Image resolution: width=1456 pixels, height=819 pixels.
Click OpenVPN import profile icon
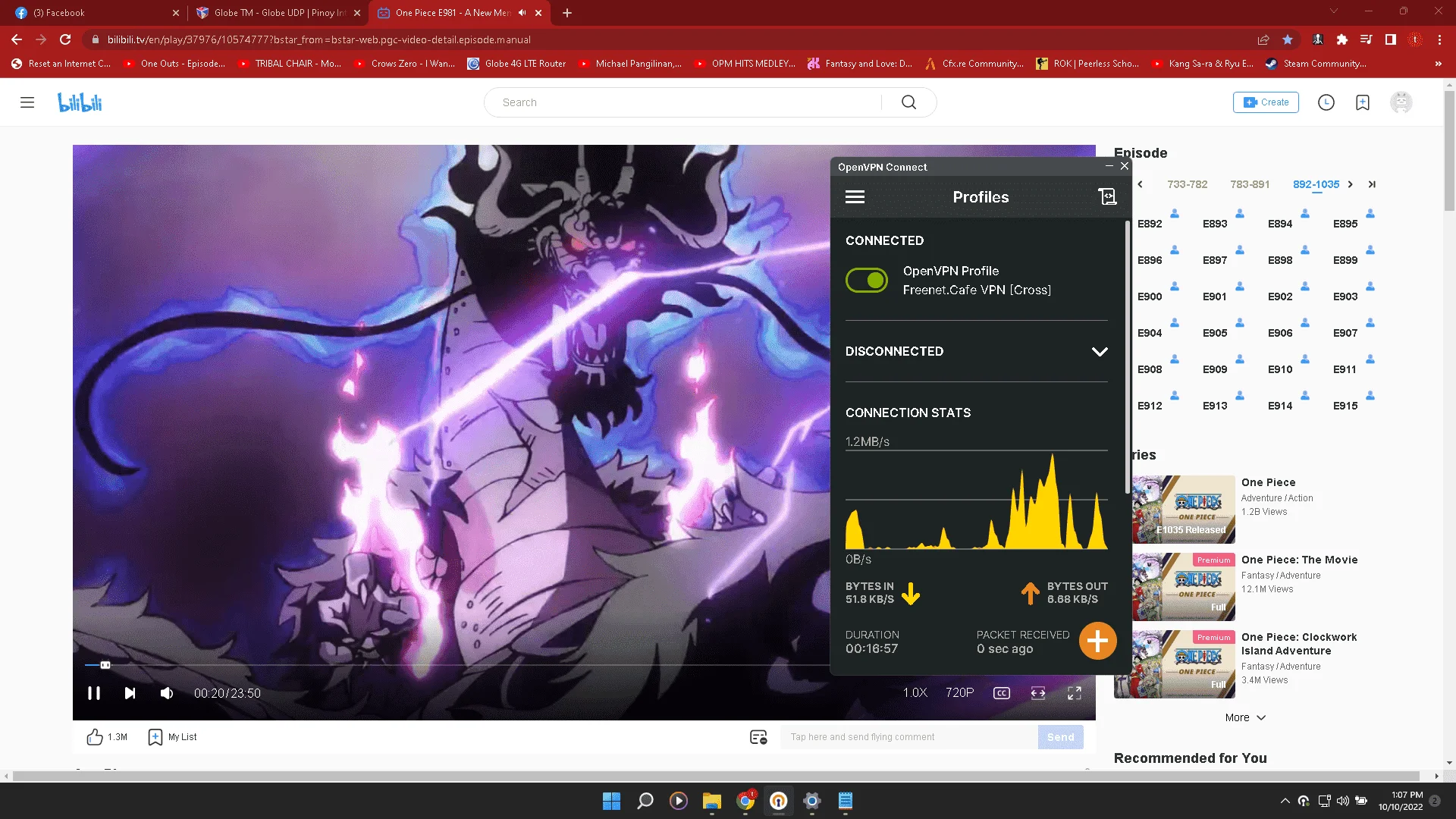click(1107, 197)
